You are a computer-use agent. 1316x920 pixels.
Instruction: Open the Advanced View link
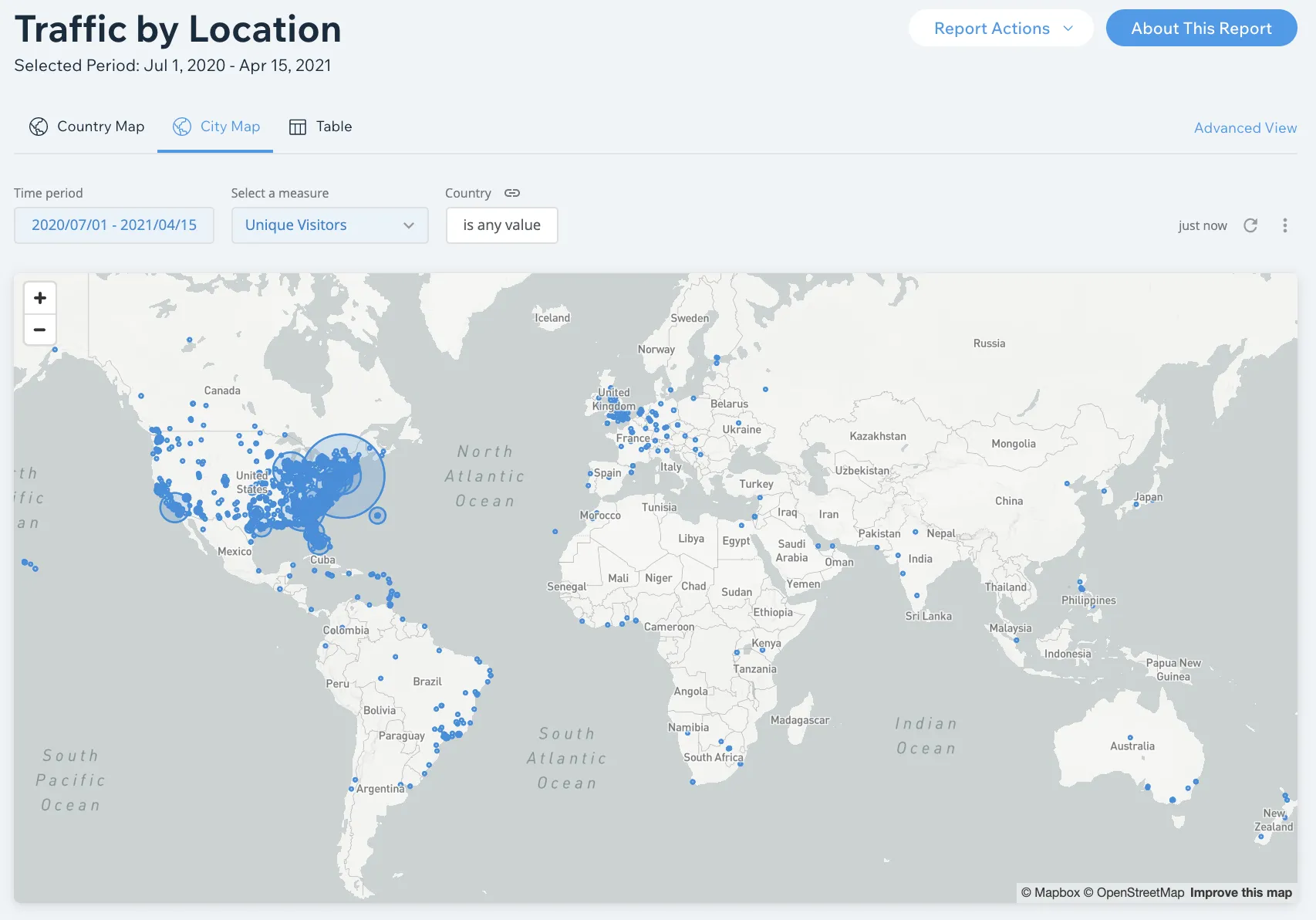[1245, 128]
